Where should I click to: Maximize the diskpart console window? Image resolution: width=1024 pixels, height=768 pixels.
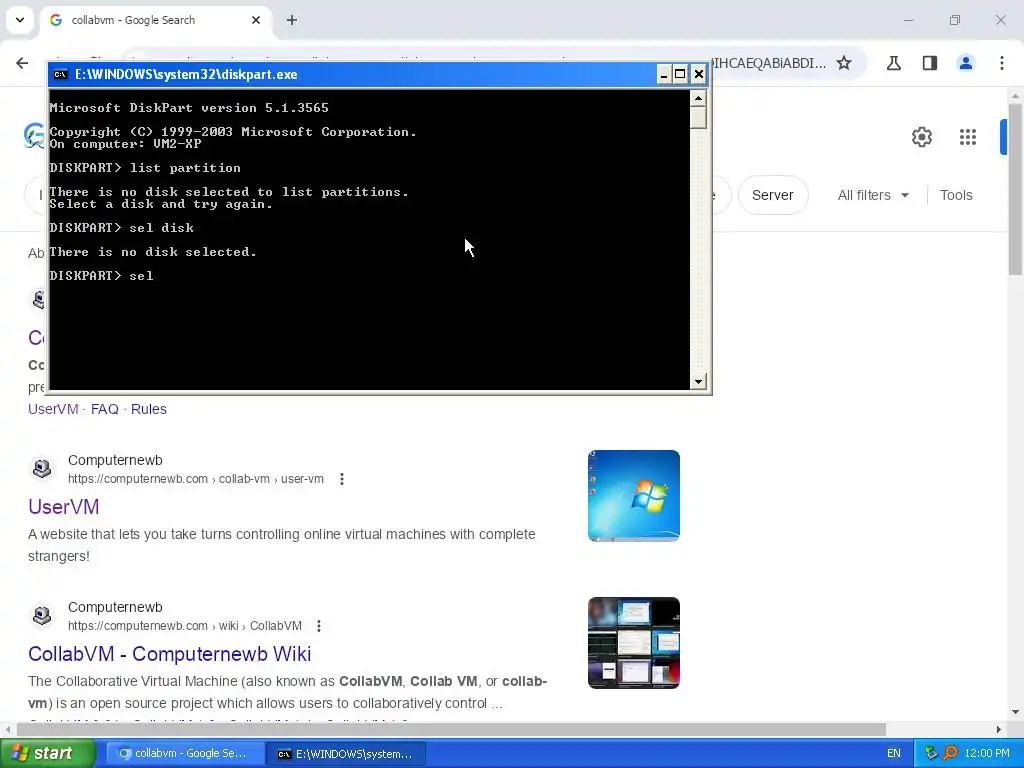(x=680, y=74)
